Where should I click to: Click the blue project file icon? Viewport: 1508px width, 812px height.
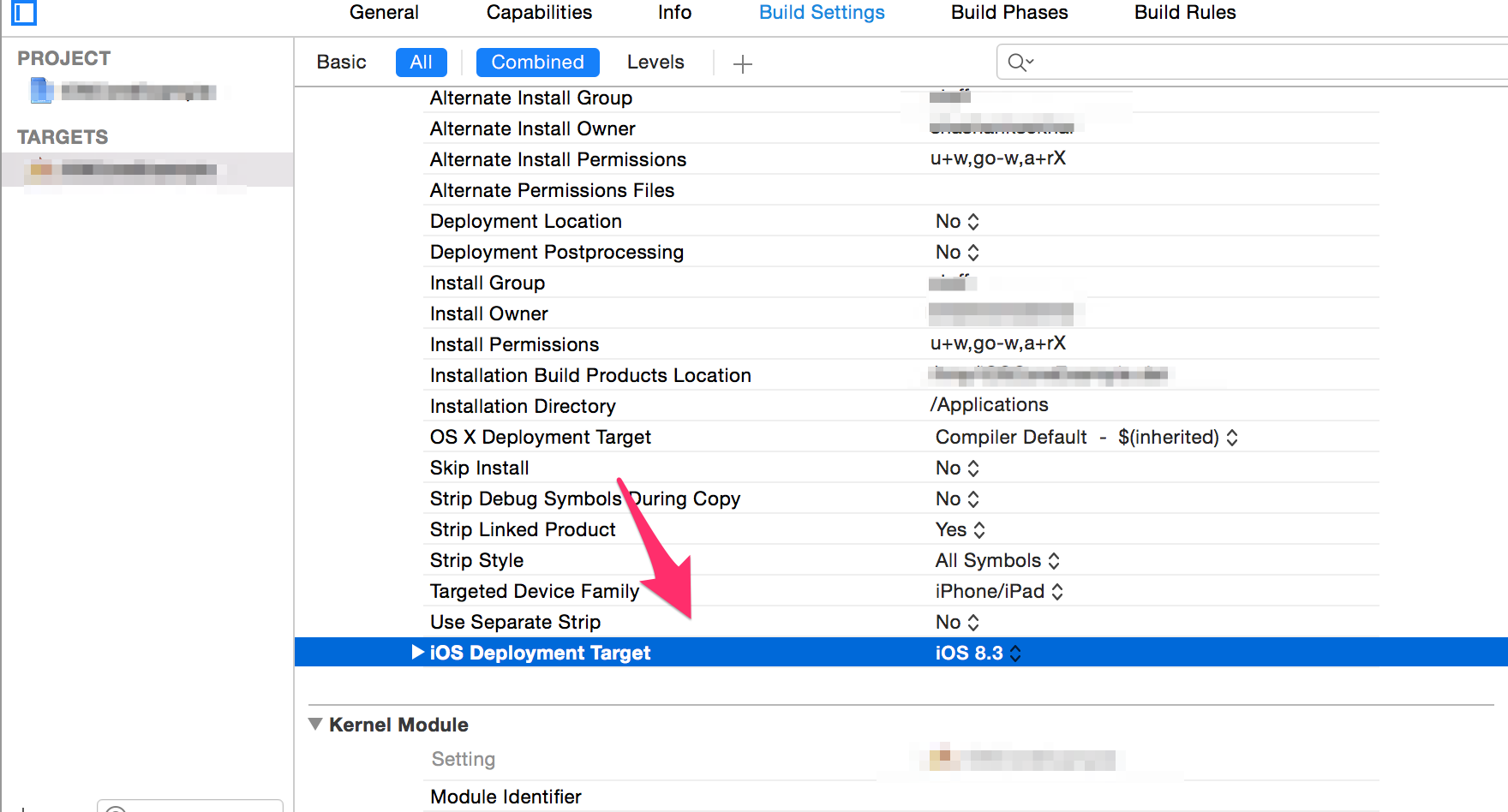point(40,90)
